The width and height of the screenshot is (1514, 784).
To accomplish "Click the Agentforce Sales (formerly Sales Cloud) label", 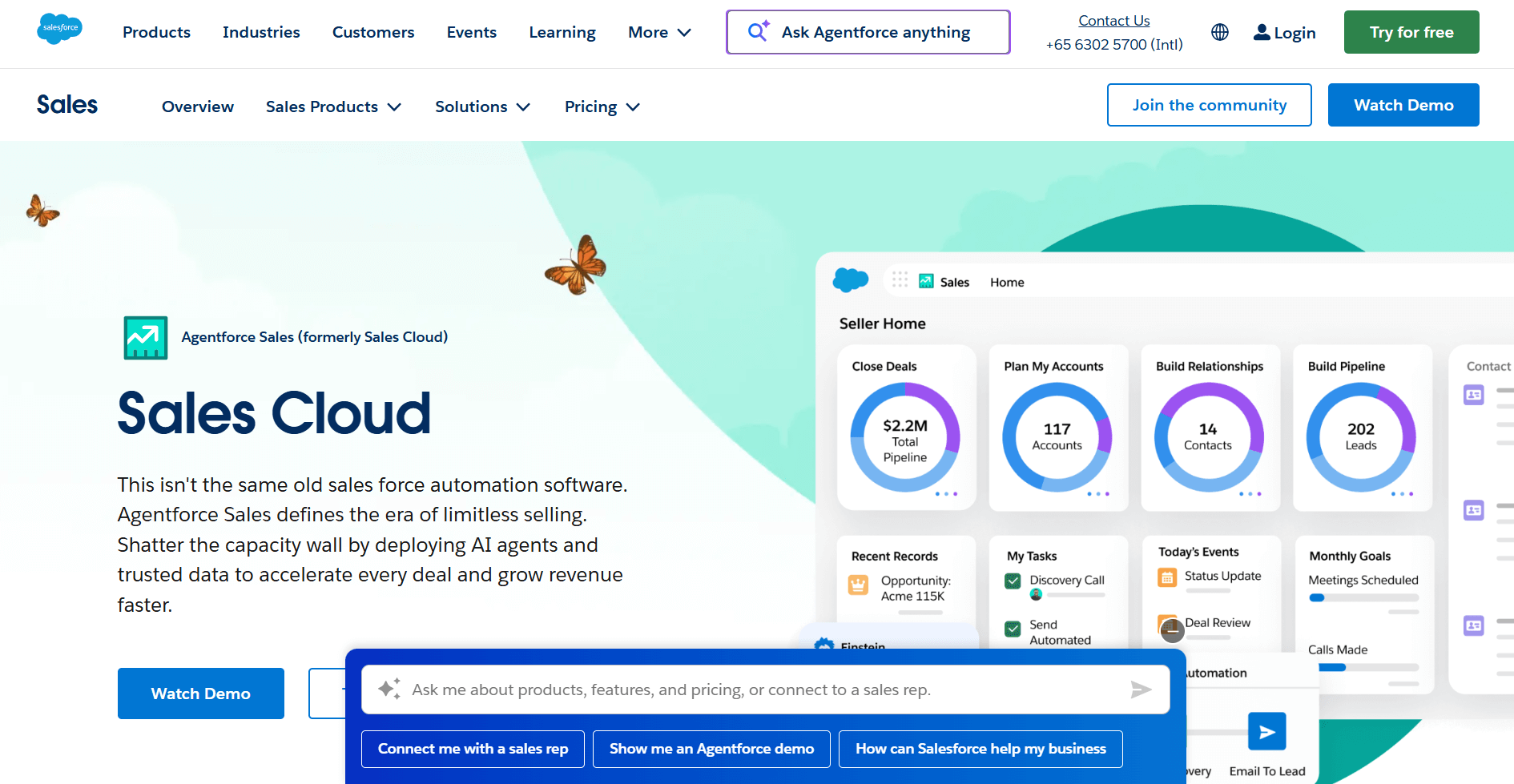I will click(315, 337).
